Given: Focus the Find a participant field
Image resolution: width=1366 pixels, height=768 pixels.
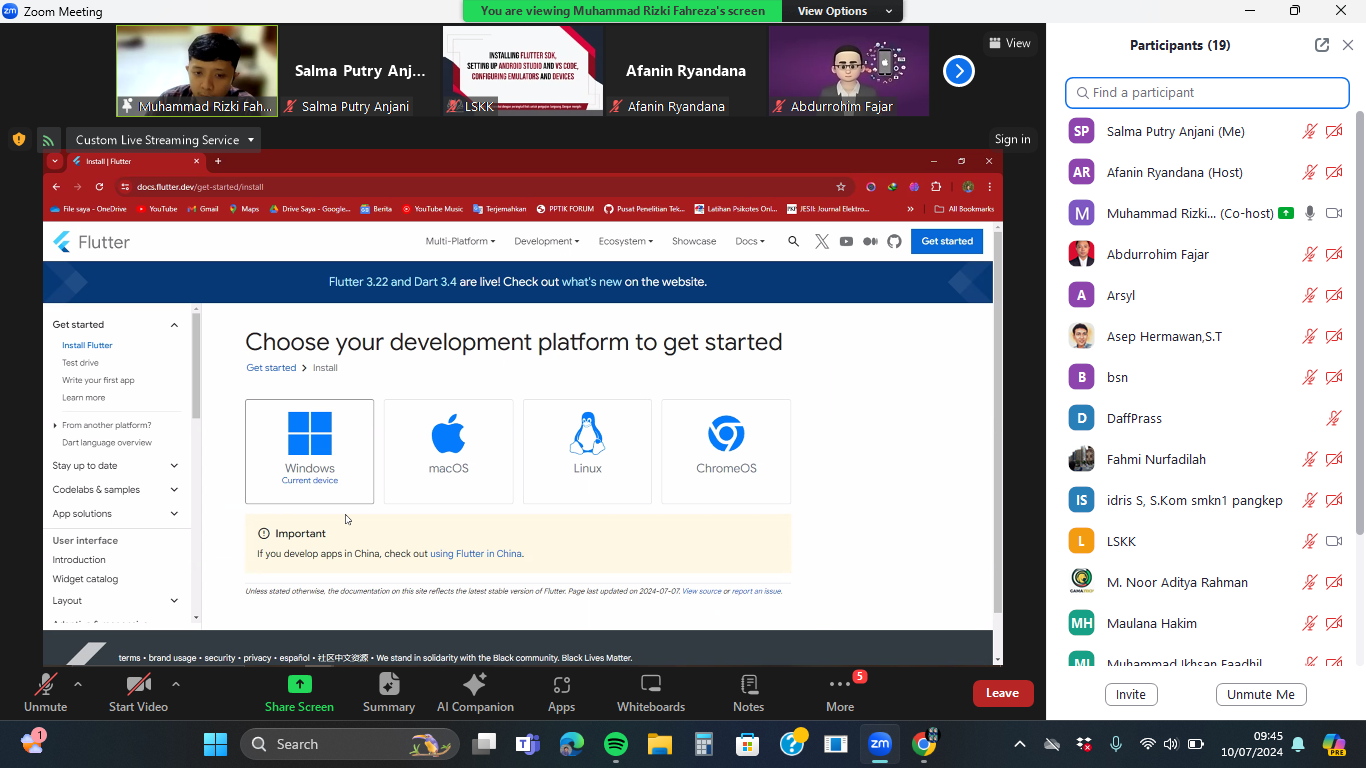Looking at the screenshot, I should click(x=1207, y=92).
